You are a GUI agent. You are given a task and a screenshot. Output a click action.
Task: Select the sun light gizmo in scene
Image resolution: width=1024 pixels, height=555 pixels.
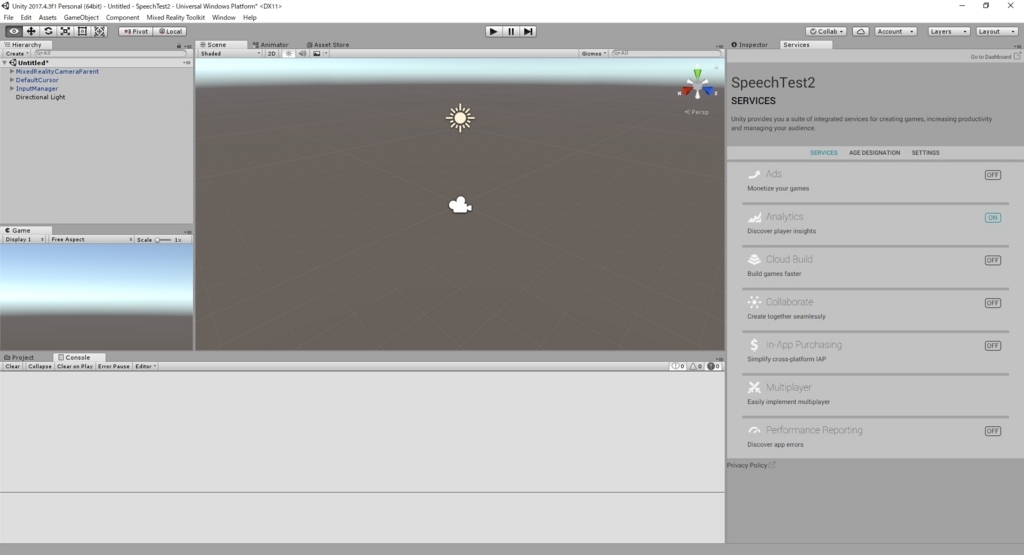click(x=460, y=118)
